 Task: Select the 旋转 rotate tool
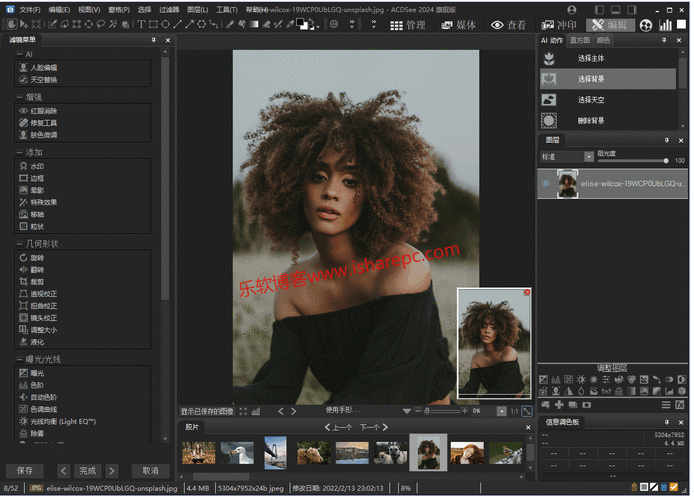coord(38,258)
